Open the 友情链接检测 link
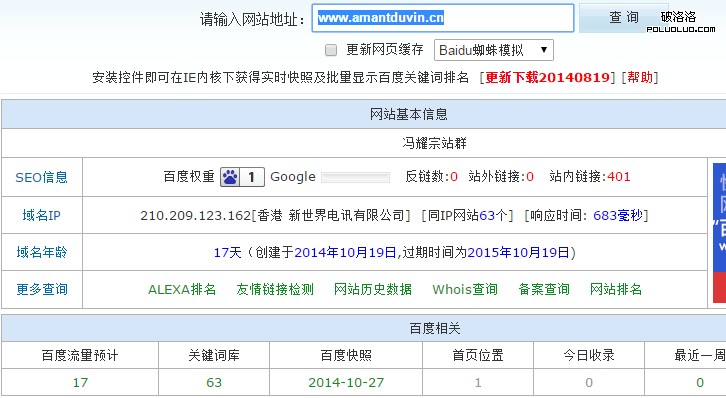The image size is (726, 398). click(x=275, y=290)
